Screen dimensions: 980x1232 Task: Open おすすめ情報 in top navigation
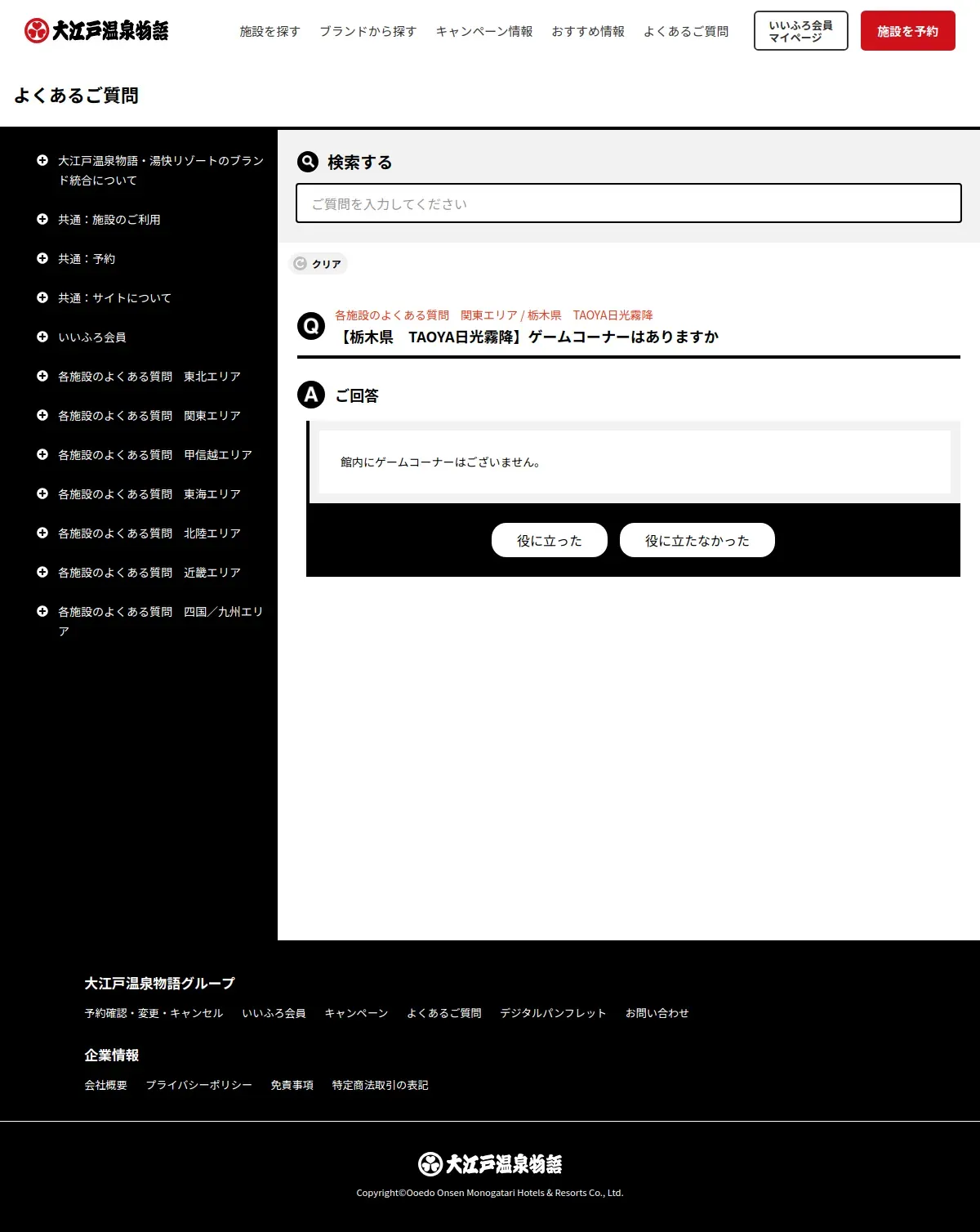click(588, 31)
